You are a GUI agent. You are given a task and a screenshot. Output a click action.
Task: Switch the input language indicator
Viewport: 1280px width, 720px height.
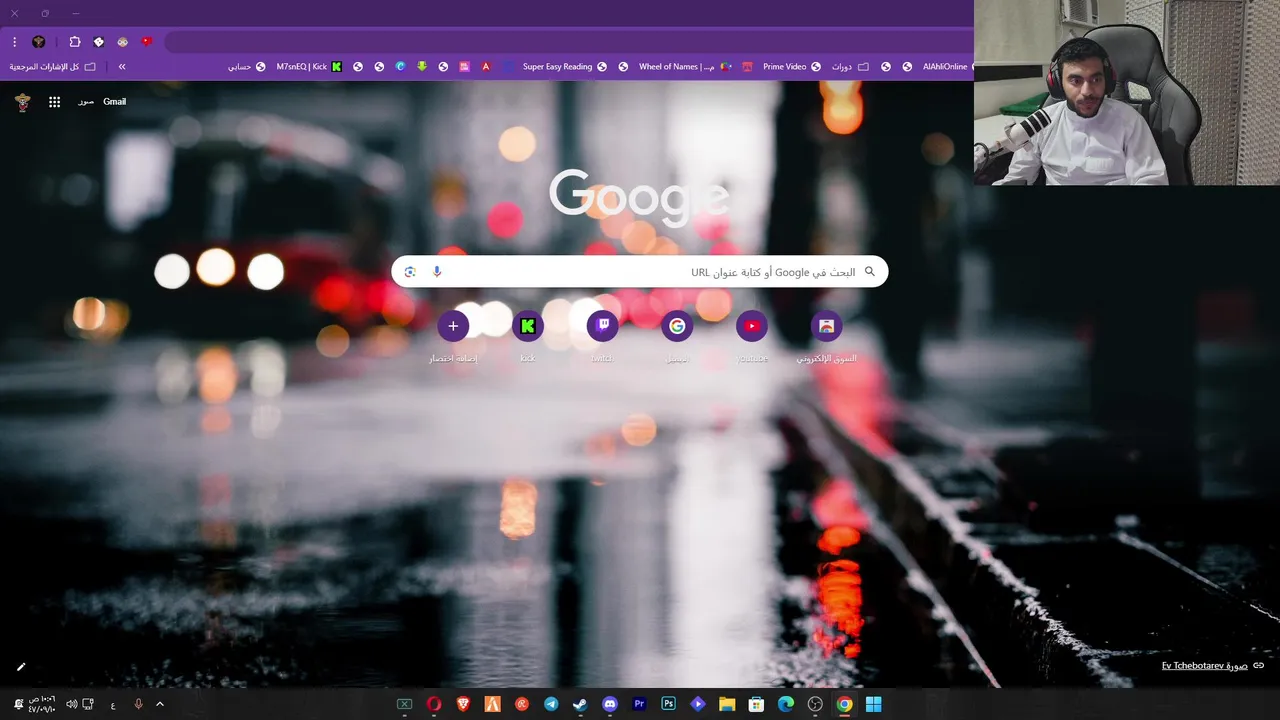(113, 704)
